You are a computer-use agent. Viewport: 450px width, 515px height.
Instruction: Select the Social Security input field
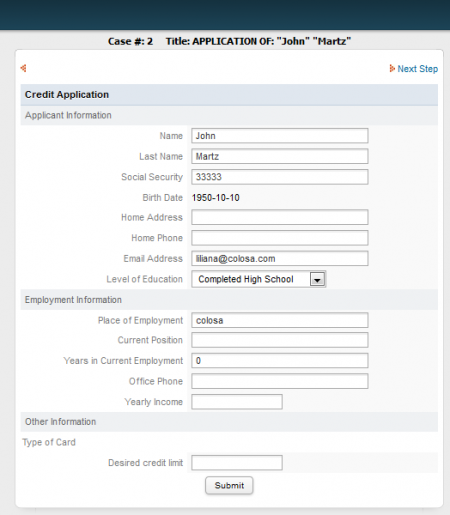click(x=280, y=177)
